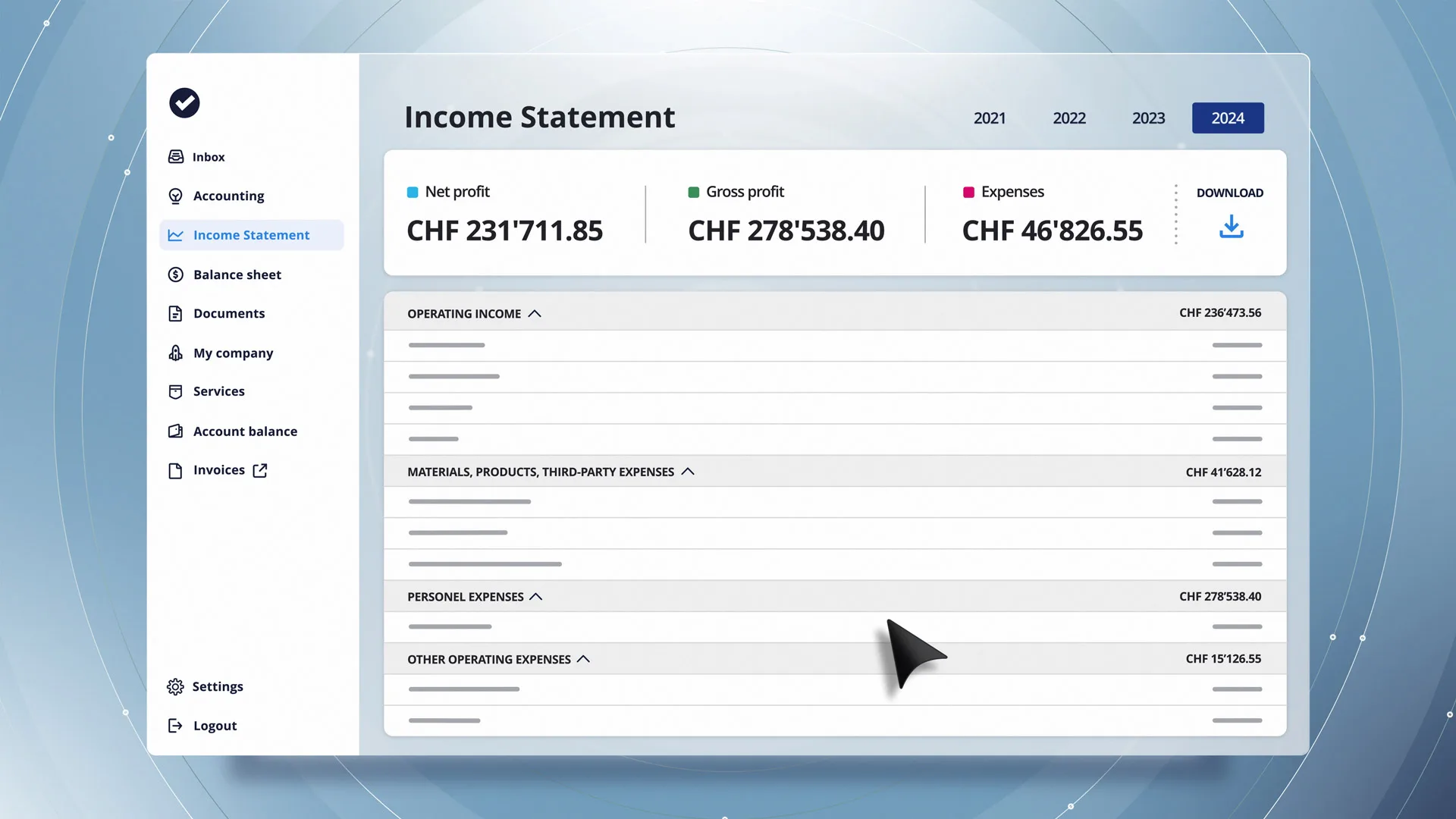Open Settings from the sidebar
The height and width of the screenshot is (819, 1456).
(x=218, y=686)
